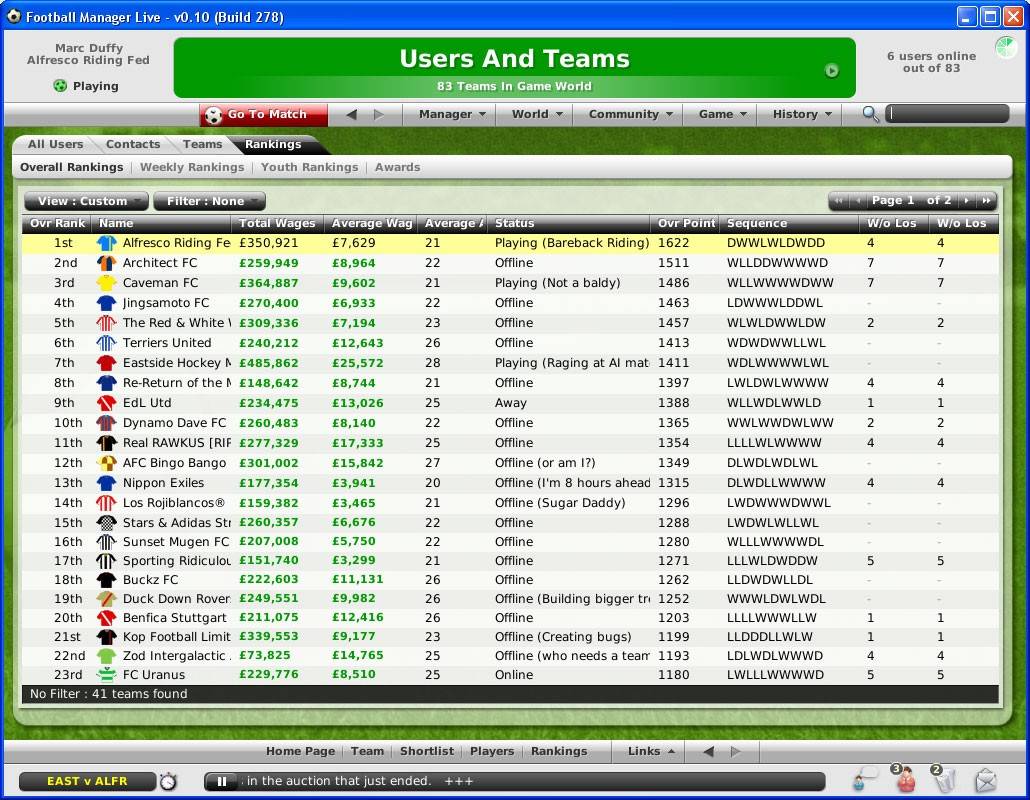Image resolution: width=1030 pixels, height=800 pixels.
Task: Click the magnifying glass search icon
Action: coord(871,114)
